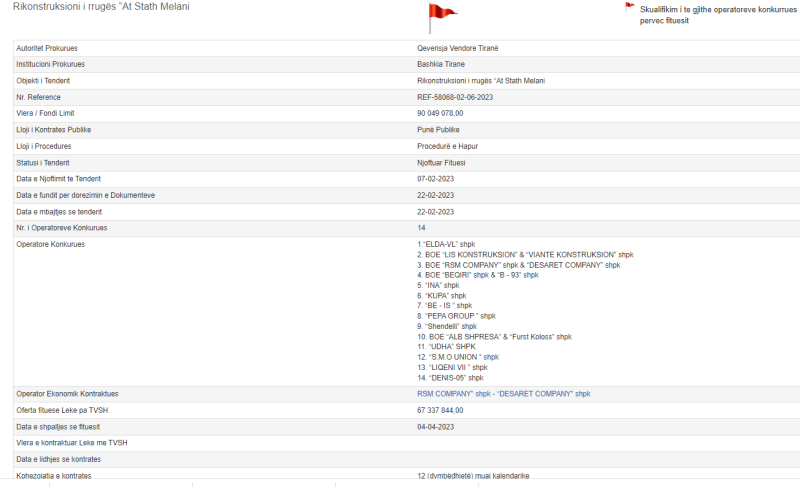Viewport: 800px width, 487px height.
Task: Click the "Operatore Konkurues" row label
Action: tap(51, 244)
